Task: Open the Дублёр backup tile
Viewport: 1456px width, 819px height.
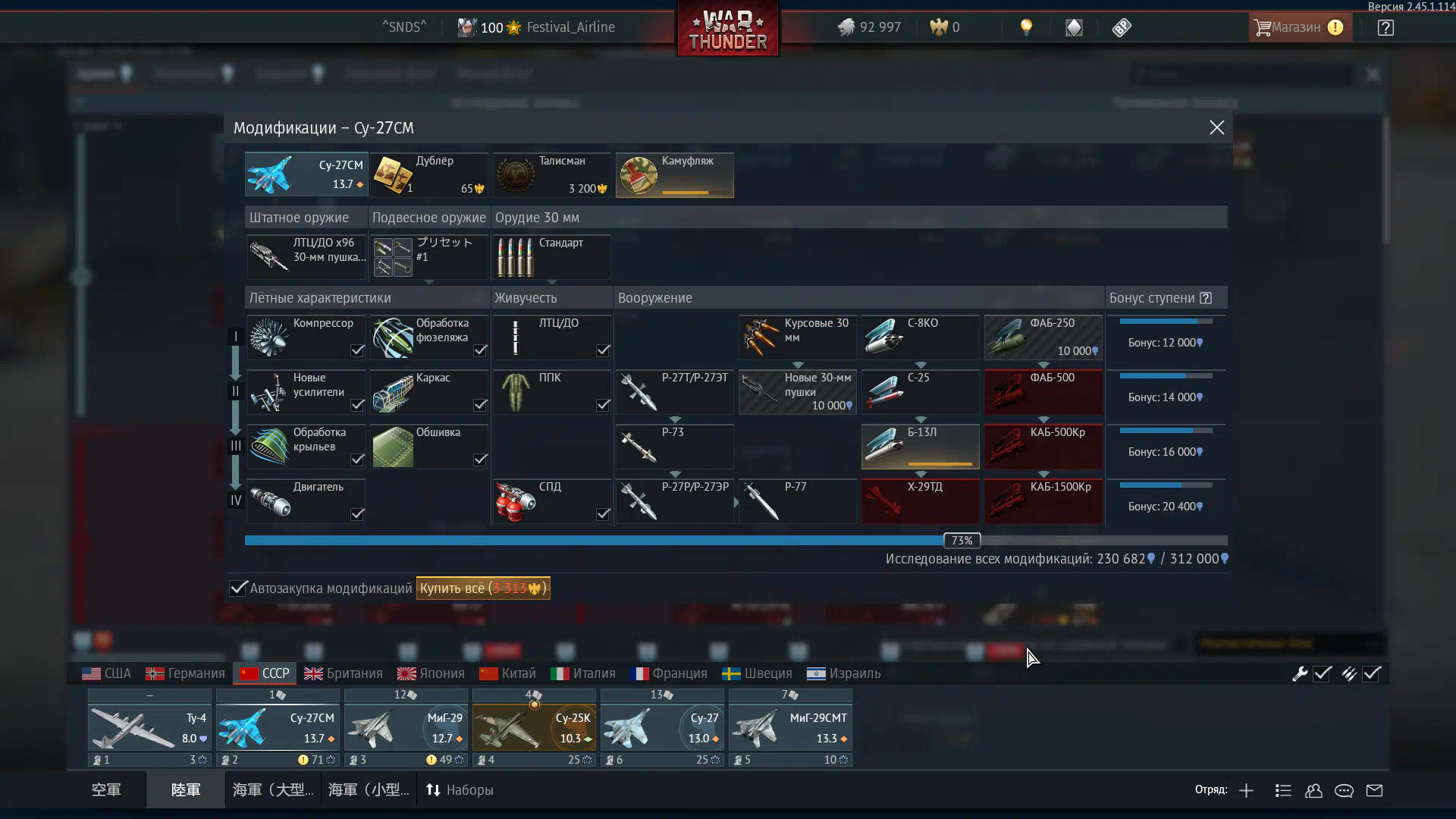Action: tap(429, 174)
